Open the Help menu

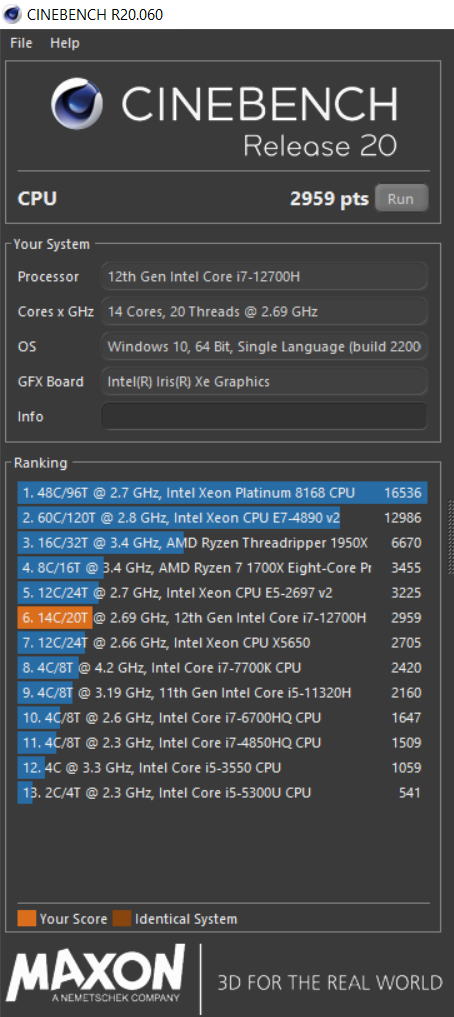65,43
